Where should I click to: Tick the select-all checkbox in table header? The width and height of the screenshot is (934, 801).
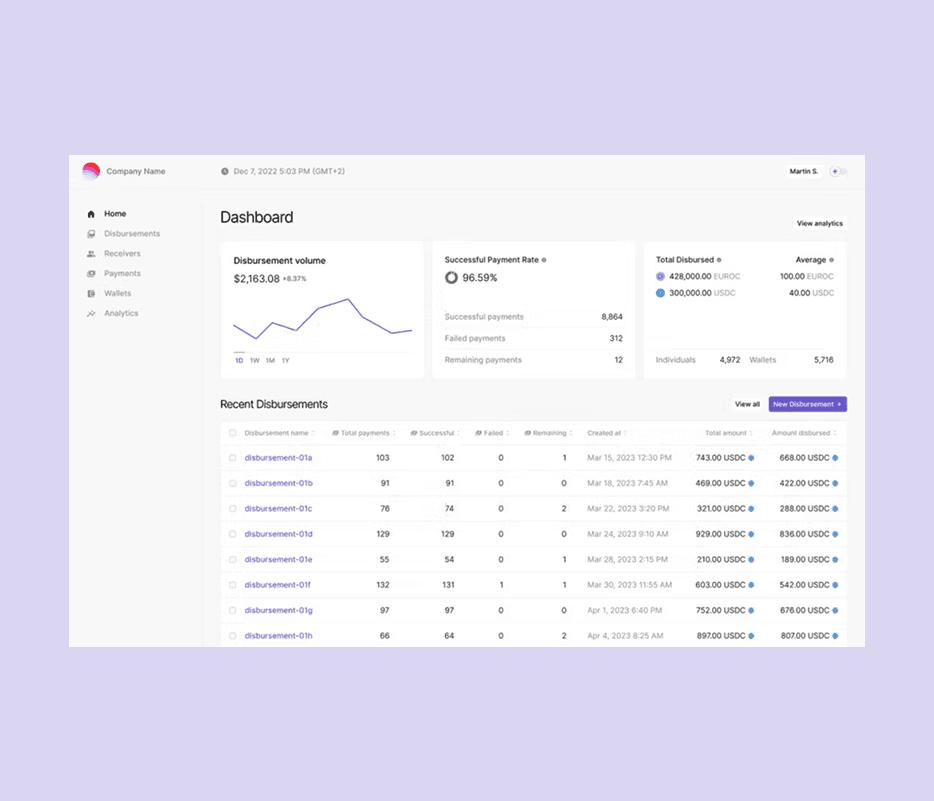[x=233, y=433]
